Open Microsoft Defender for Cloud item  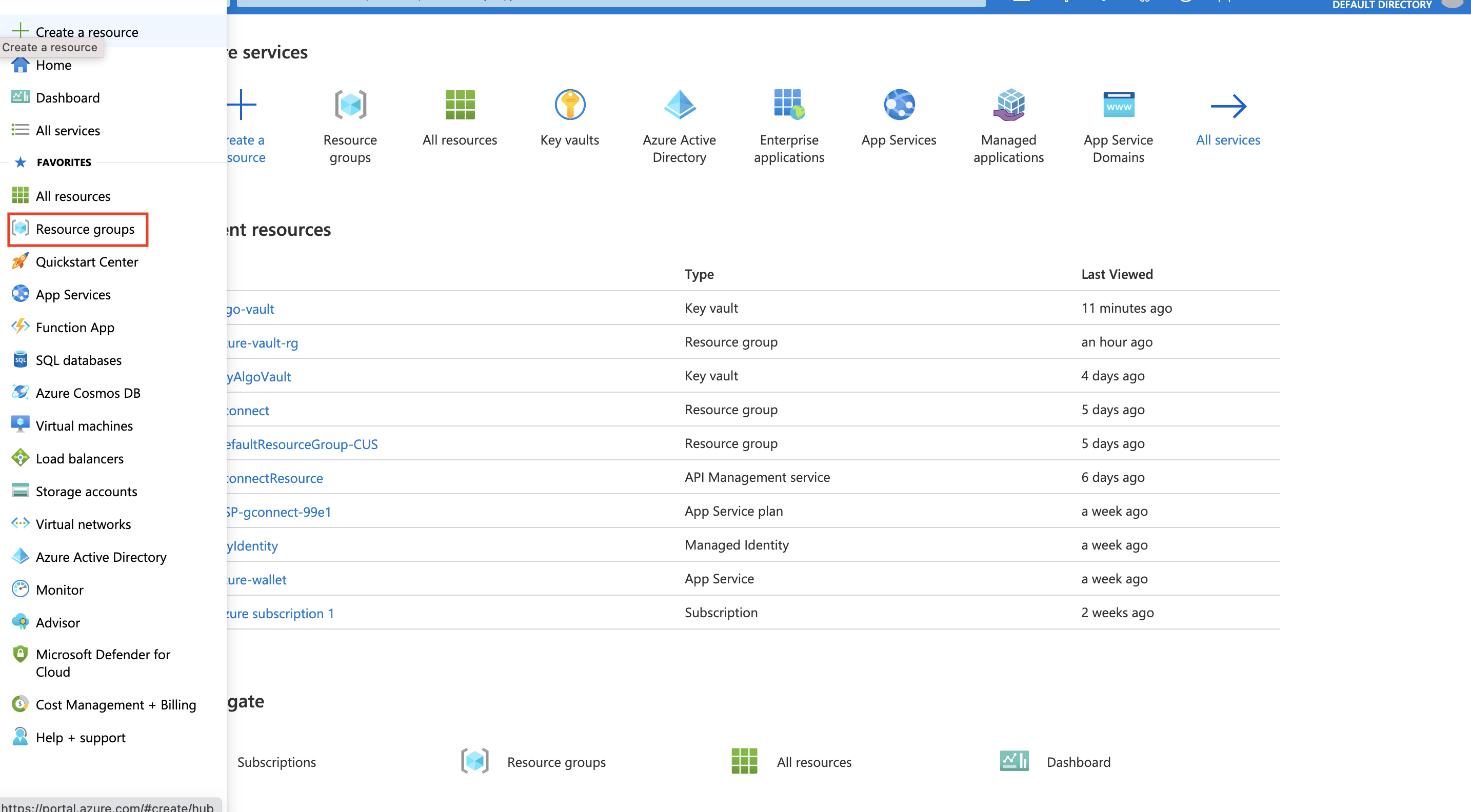point(103,663)
